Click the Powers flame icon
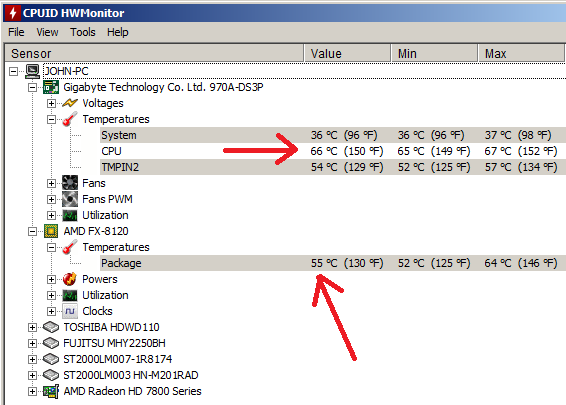Image resolution: width=566 pixels, height=405 pixels. [x=70, y=279]
